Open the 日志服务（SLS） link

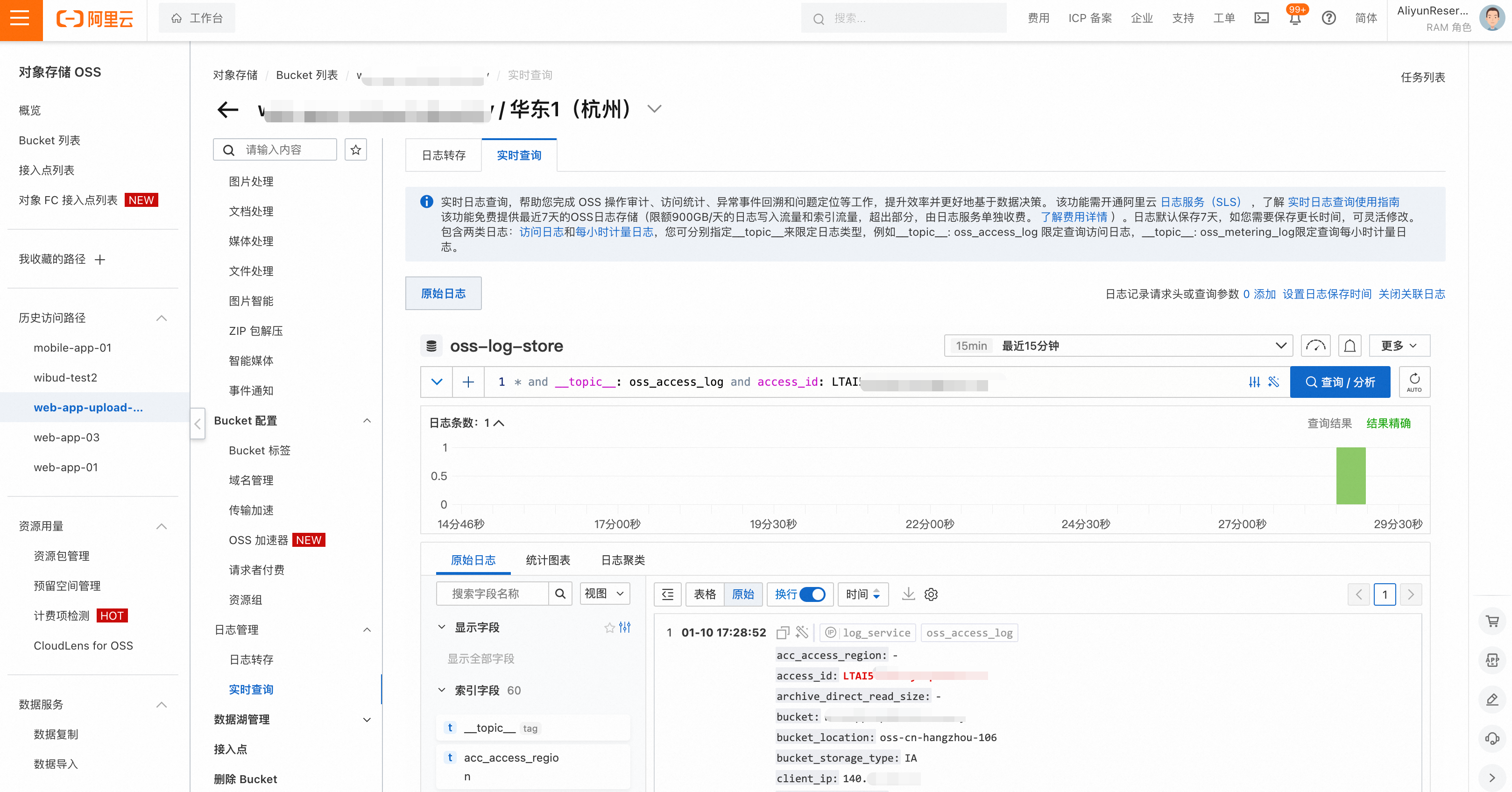[1201, 202]
